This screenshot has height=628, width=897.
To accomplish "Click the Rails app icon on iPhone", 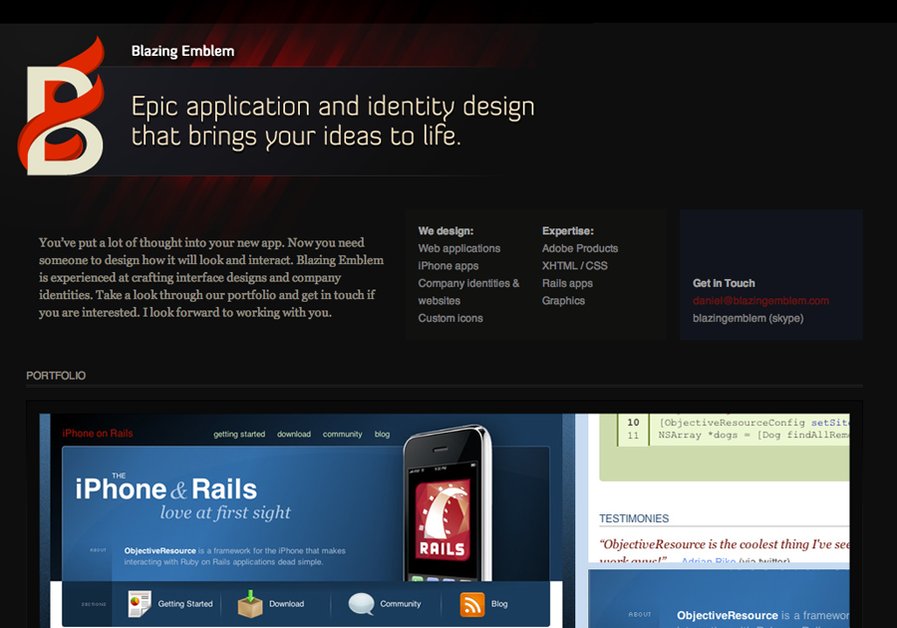I will pos(442,520).
